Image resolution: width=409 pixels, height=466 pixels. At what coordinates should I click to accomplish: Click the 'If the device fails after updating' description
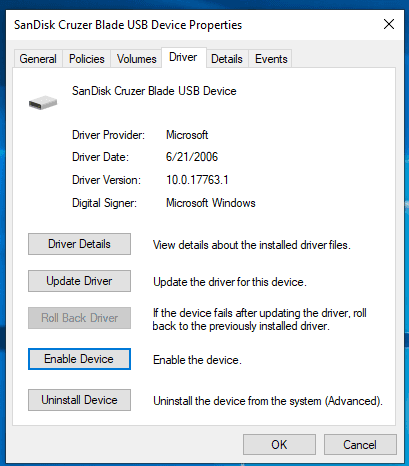pos(260,319)
